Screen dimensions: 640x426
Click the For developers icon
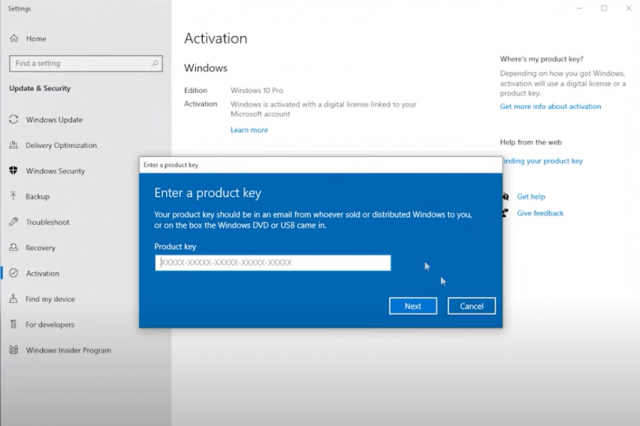[14, 324]
